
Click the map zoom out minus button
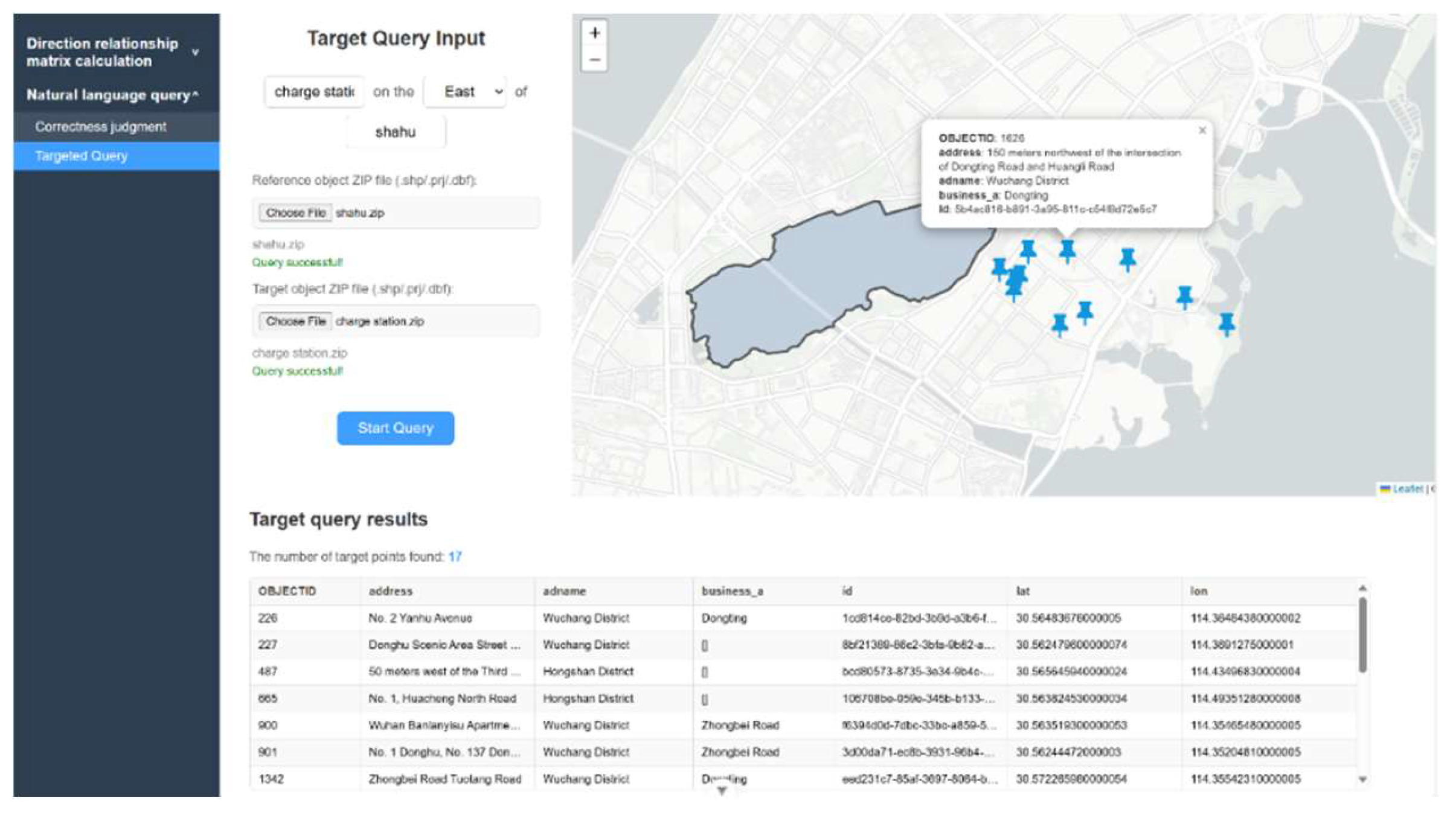(x=594, y=60)
